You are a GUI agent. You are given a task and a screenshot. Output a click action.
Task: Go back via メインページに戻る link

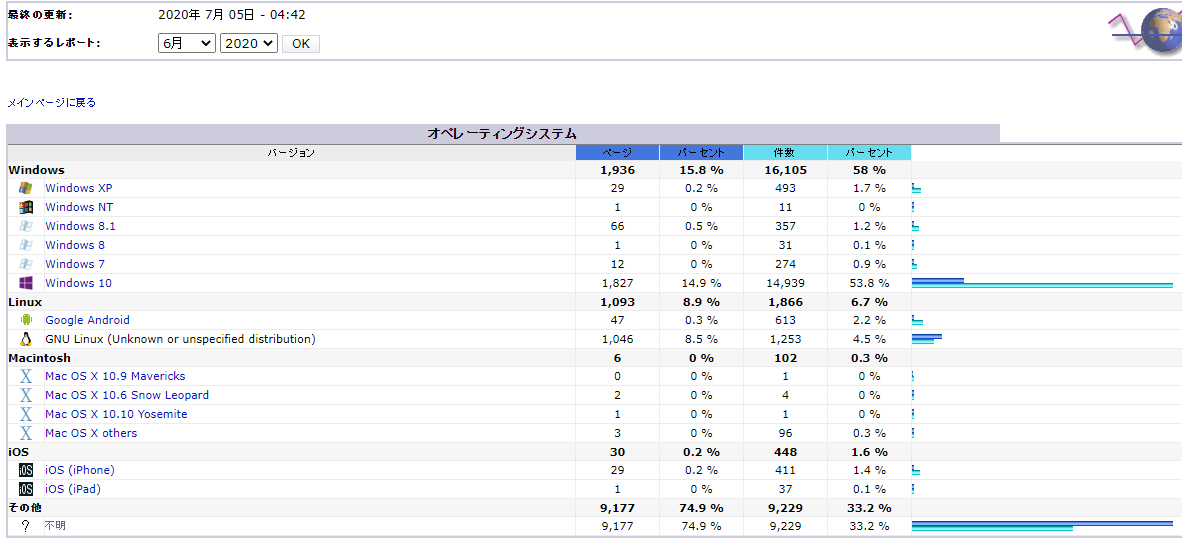(52, 102)
